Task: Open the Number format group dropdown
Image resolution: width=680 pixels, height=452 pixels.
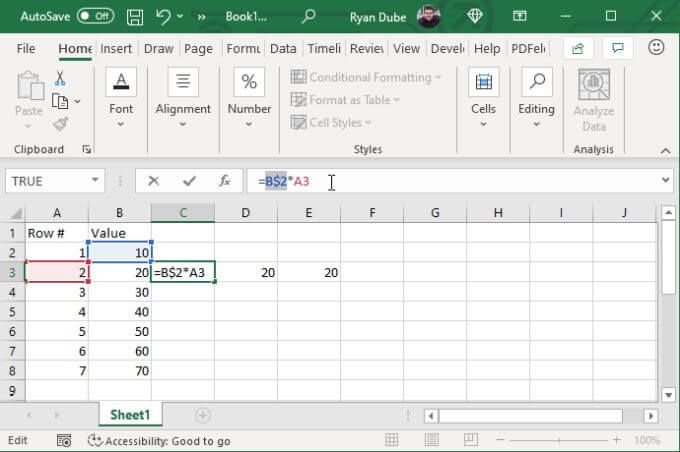Action: pyautogui.click(x=249, y=100)
